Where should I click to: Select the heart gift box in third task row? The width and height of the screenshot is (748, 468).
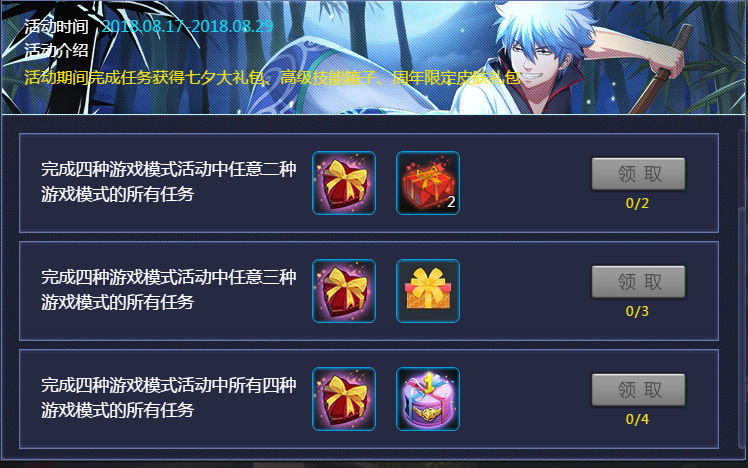coord(344,399)
